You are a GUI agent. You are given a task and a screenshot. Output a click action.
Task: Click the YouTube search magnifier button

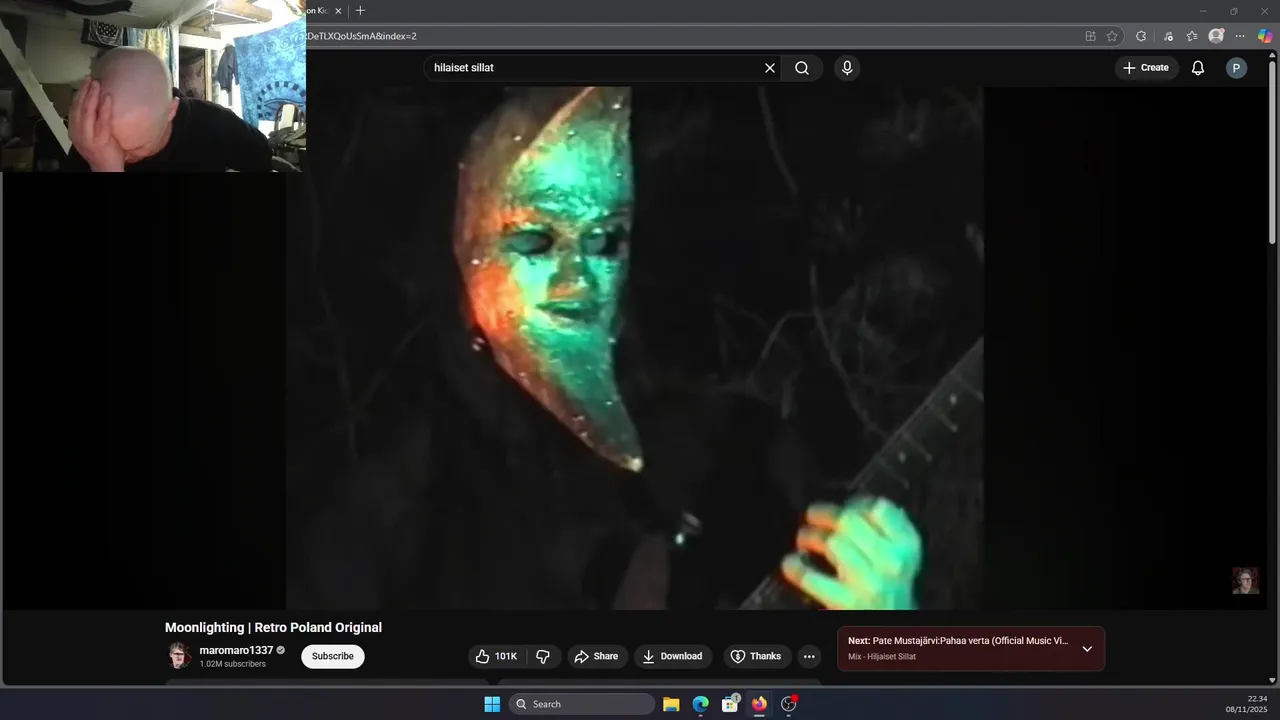tap(802, 68)
